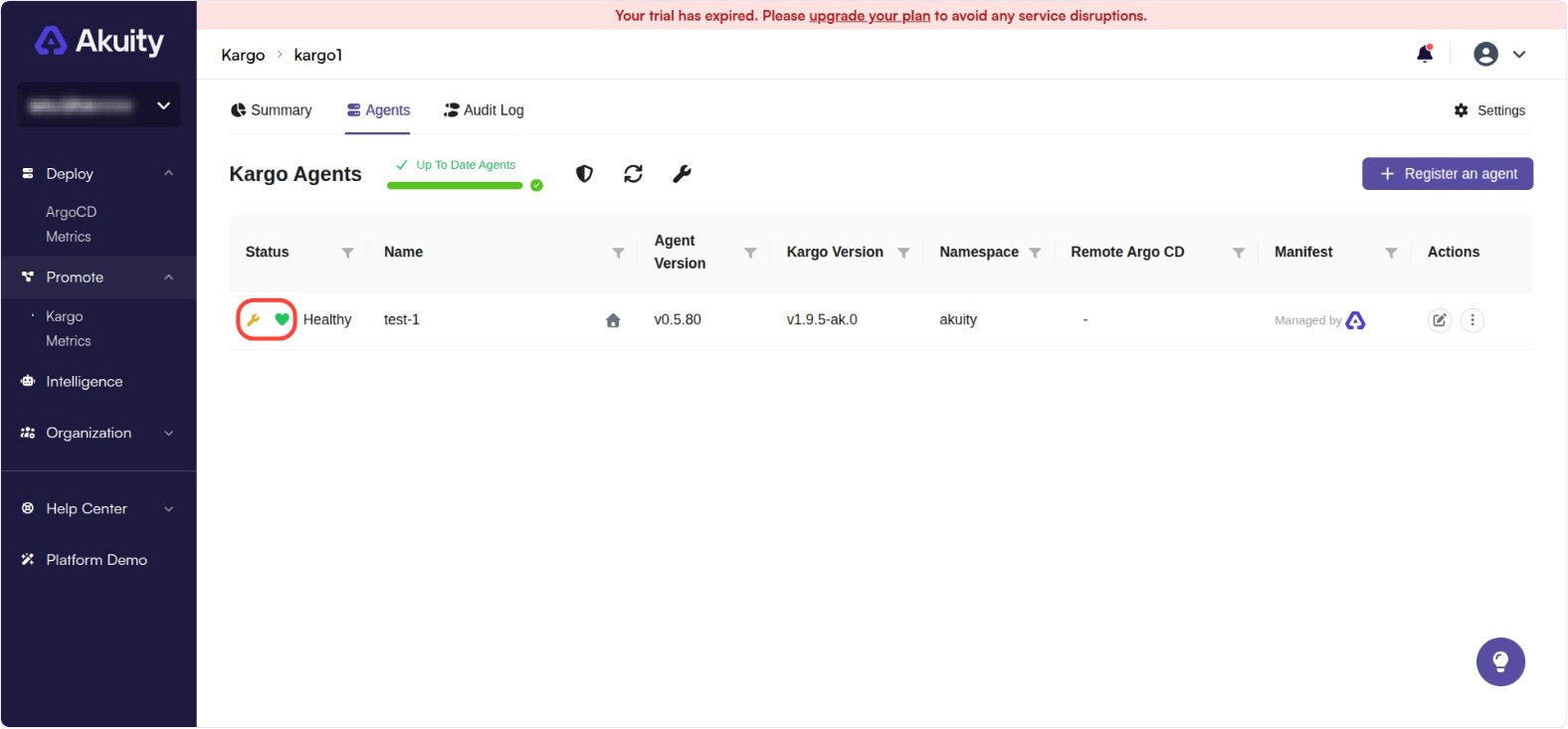Switch to the Summary tab
Viewport: 1568px width, 729px height.
[x=272, y=110]
